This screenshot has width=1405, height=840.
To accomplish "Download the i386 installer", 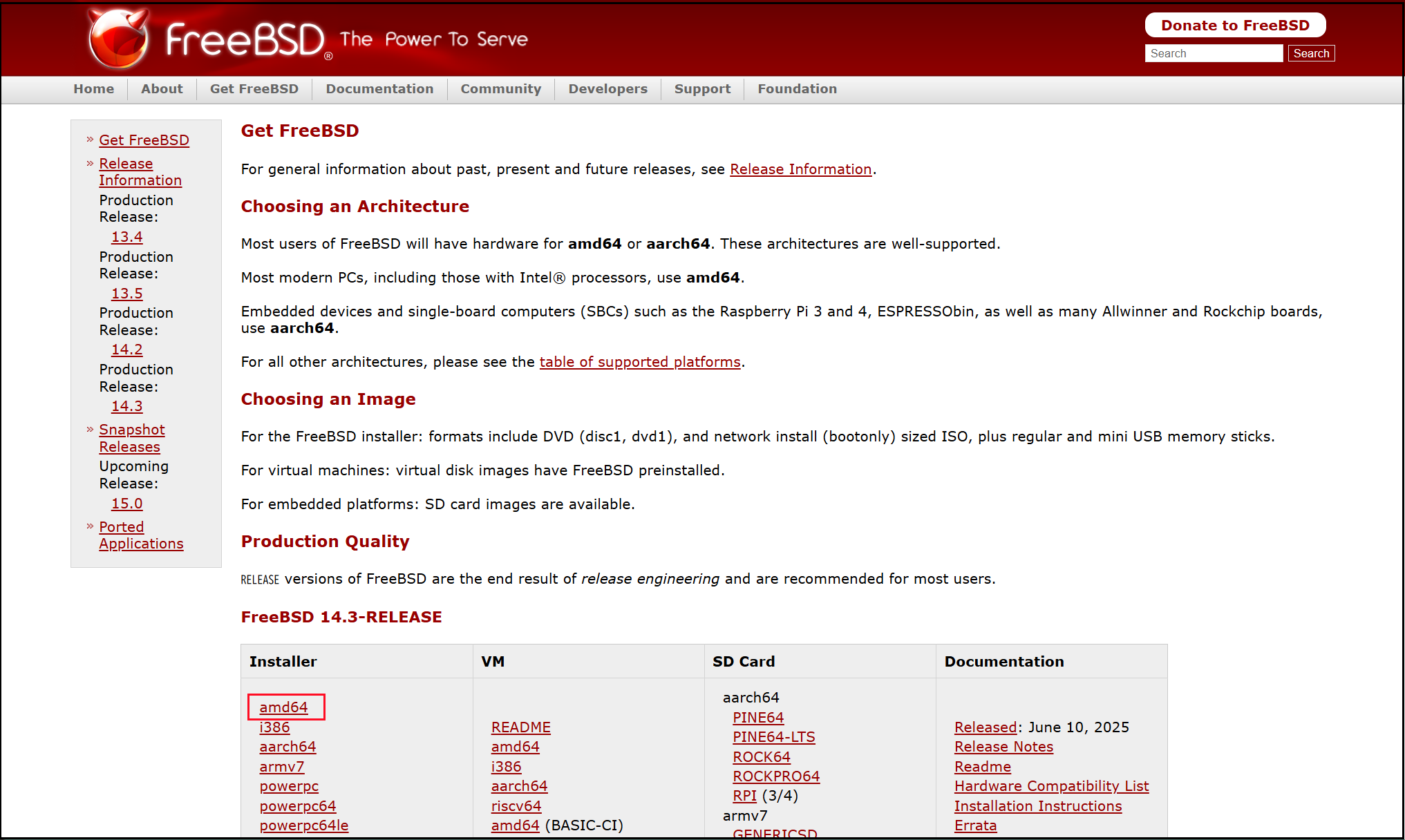I will tap(274, 727).
